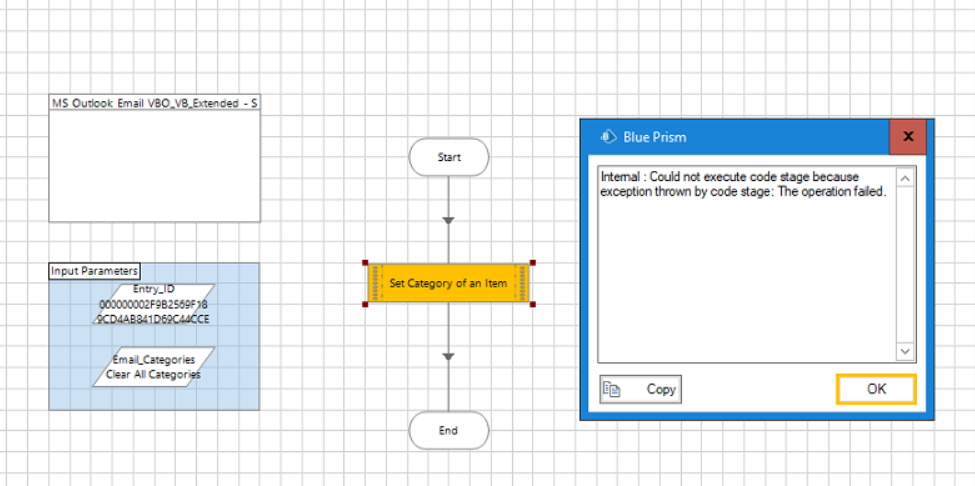The width and height of the screenshot is (975, 486).
Task: Select bottom-right resize handle of selected stage
Action: (532, 304)
